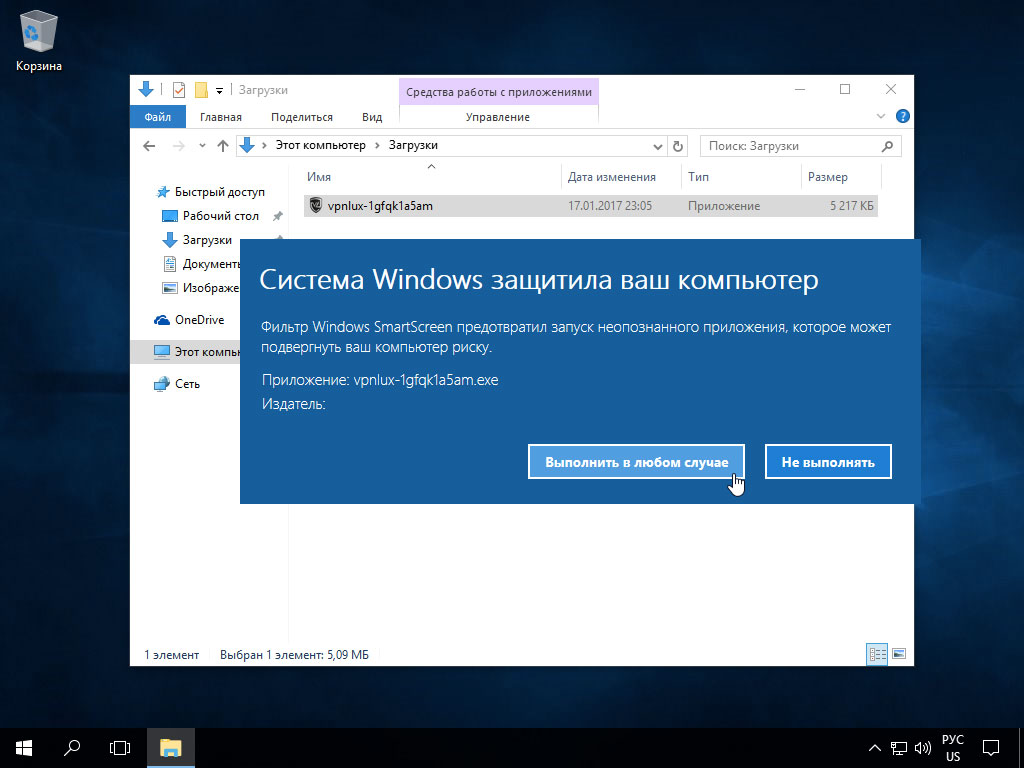Switch to the Поделиться ribbon tab
The width and height of the screenshot is (1024, 768).
tap(302, 117)
